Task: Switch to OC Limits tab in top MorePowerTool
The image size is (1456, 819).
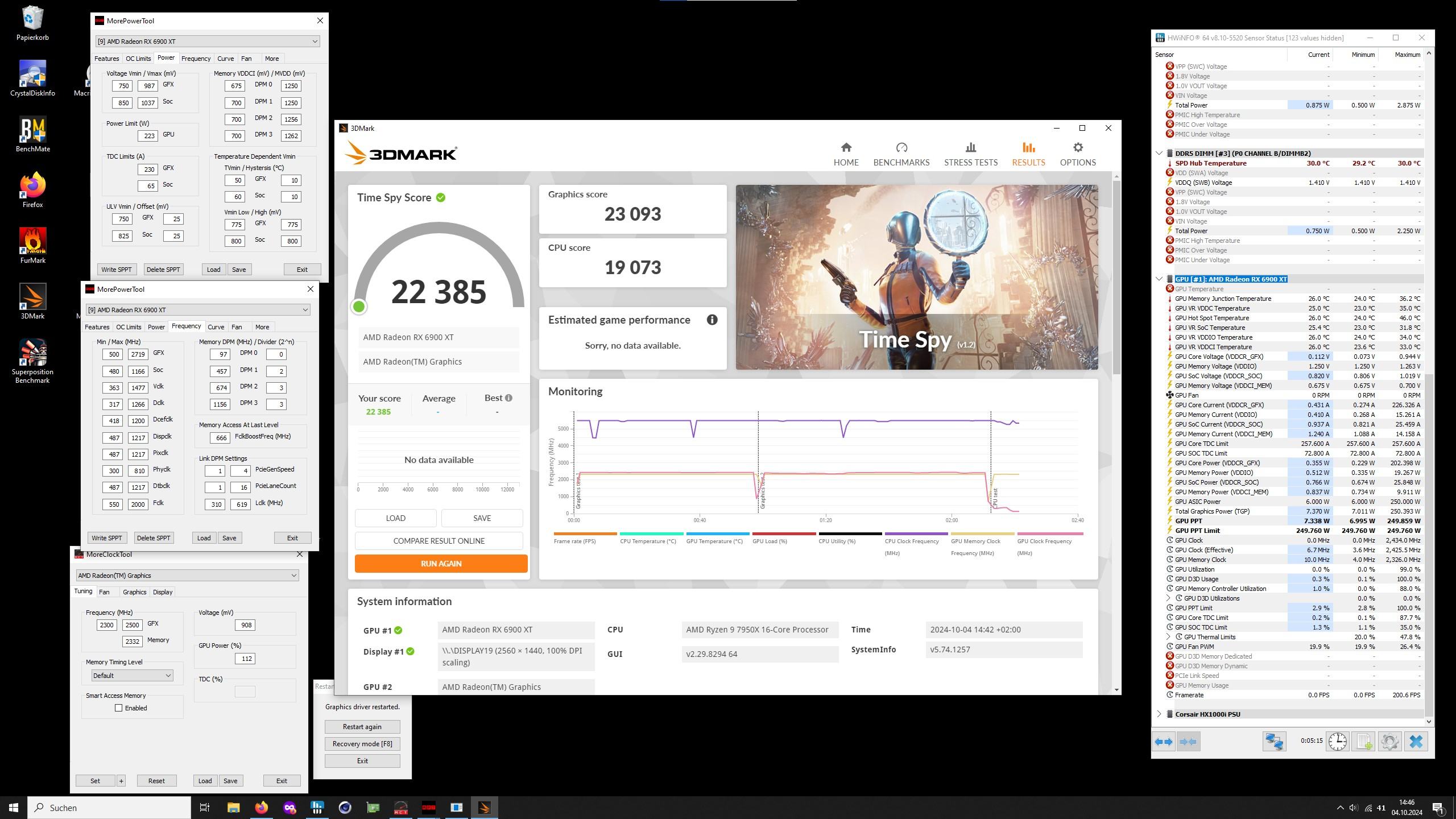Action: point(138,59)
